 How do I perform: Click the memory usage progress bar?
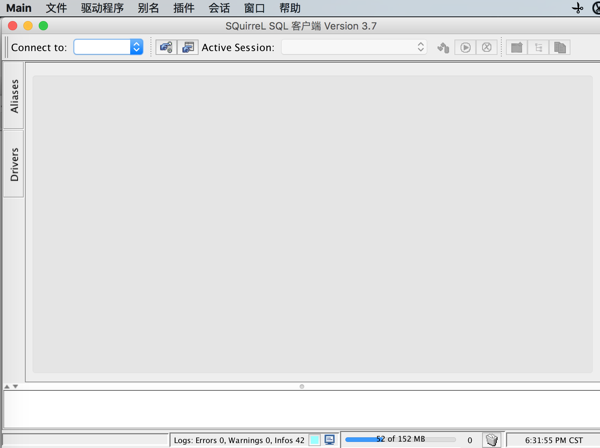(x=400, y=439)
